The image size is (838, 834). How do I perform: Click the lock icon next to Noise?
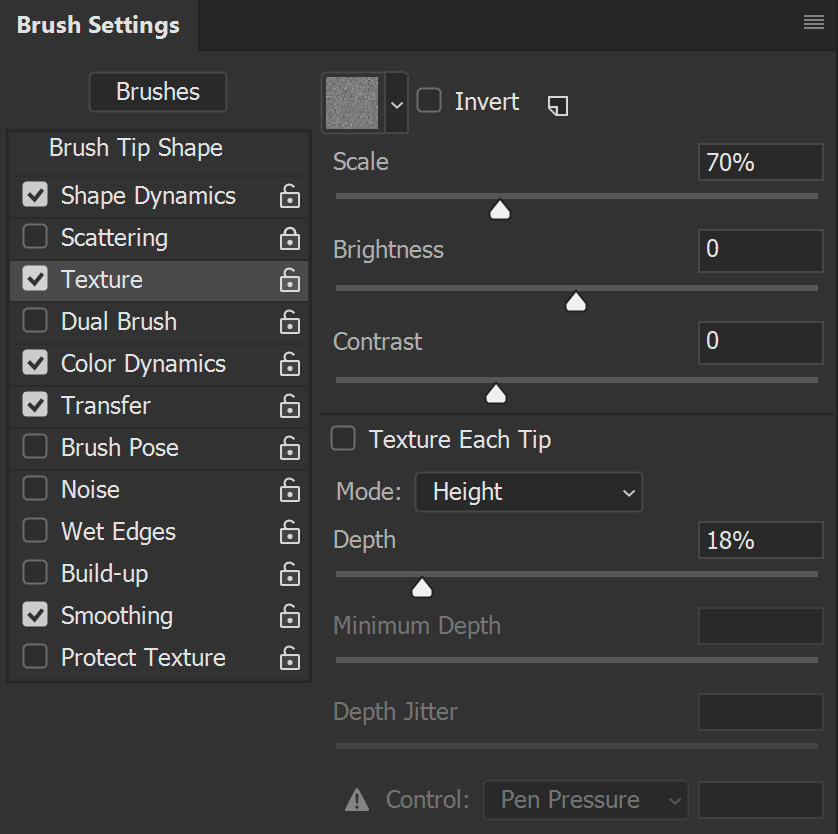click(290, 490)
